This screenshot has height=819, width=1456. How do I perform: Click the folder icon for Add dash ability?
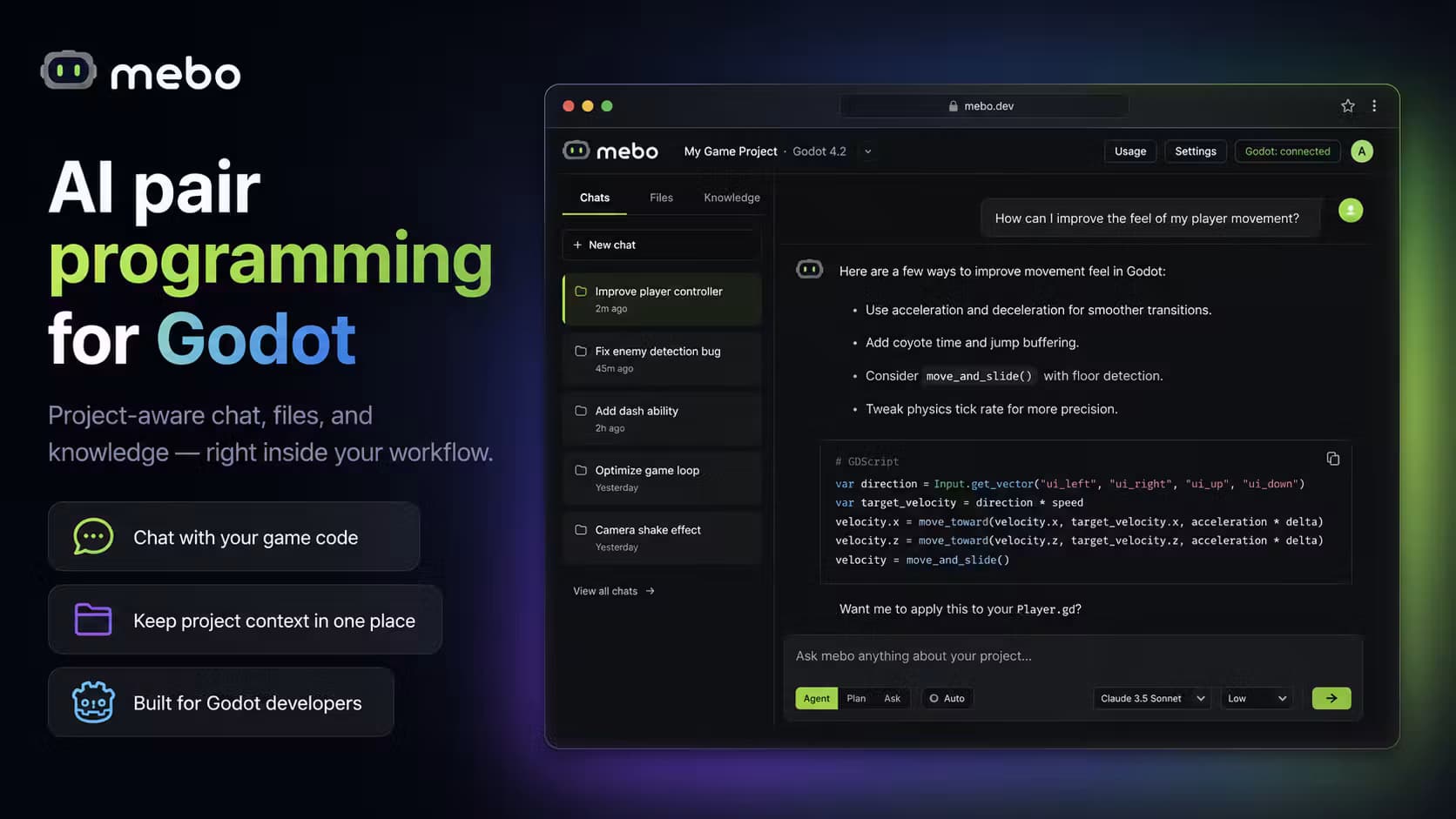pyautogui.click(x=581, y=411)
